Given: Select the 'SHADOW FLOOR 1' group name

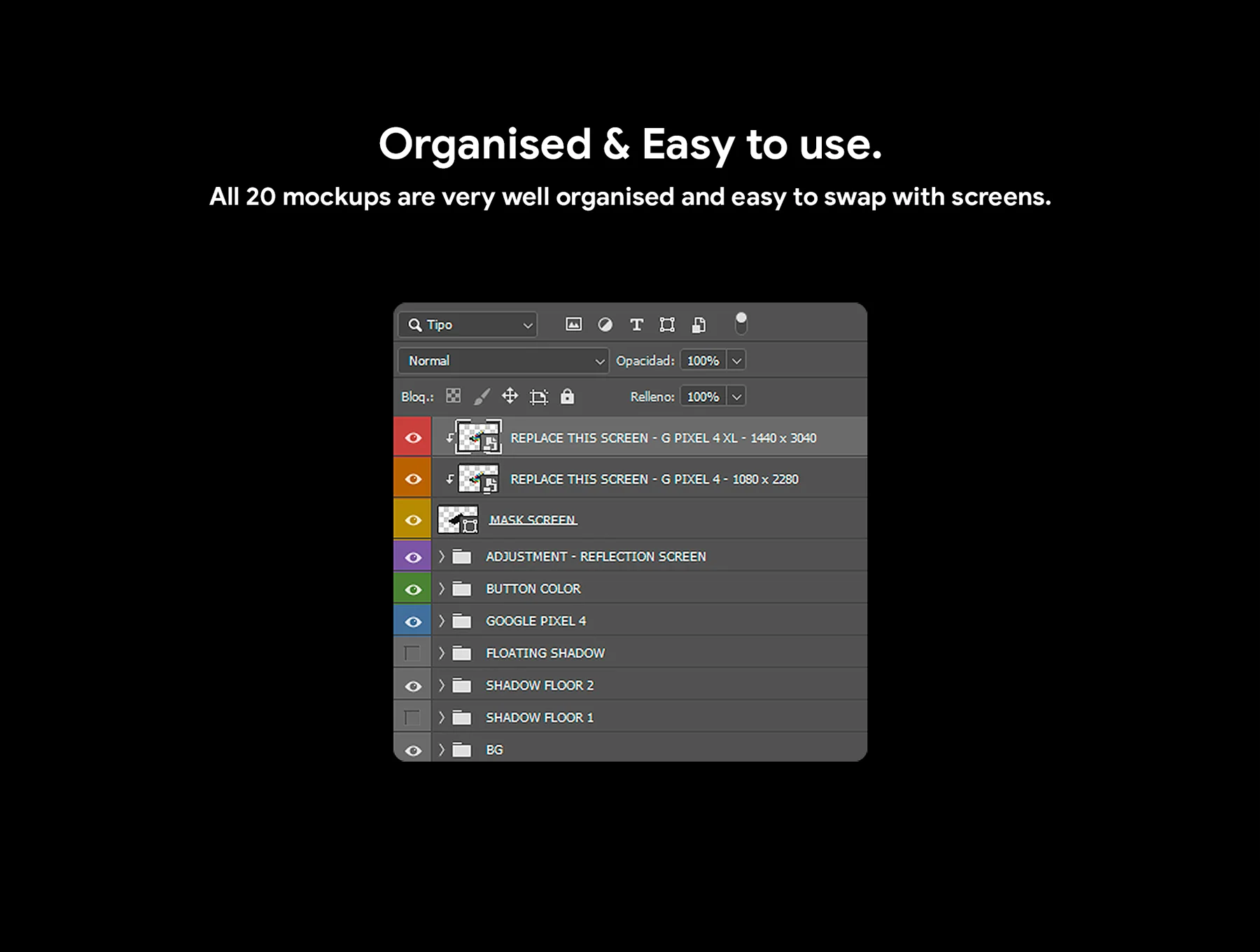Looking at the screenshot, I should click(540, 717).
